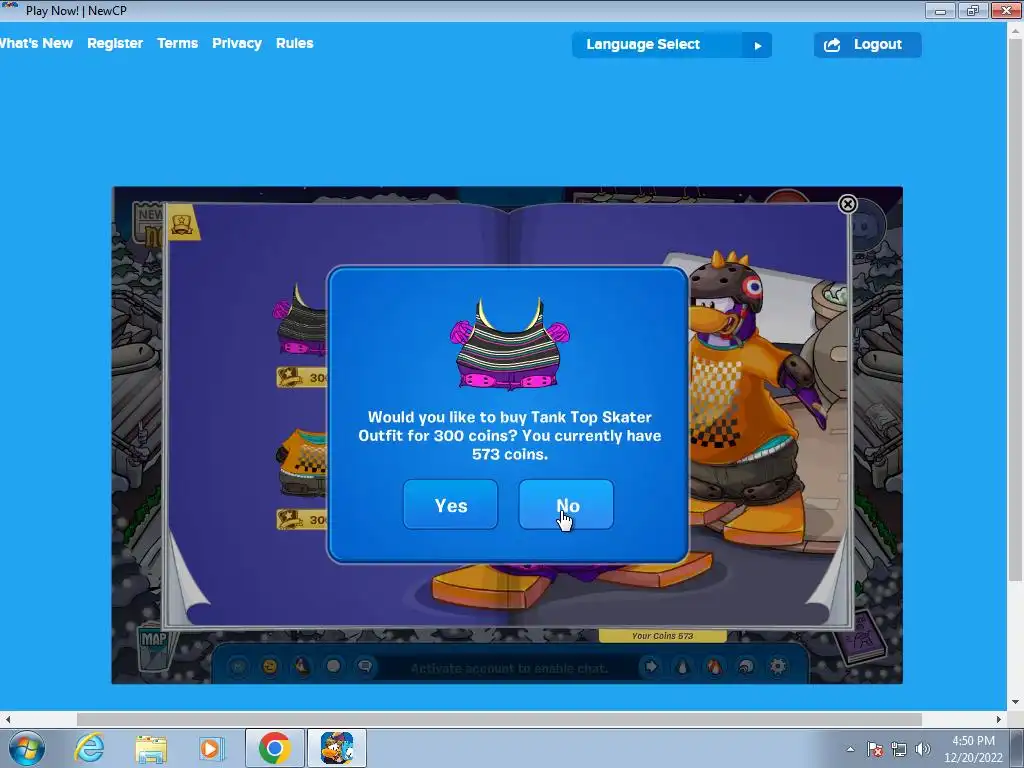This screenshot has height=768, width=1024.
Task: Click the lower catalog price tag
Action: (x=302, y=519)
